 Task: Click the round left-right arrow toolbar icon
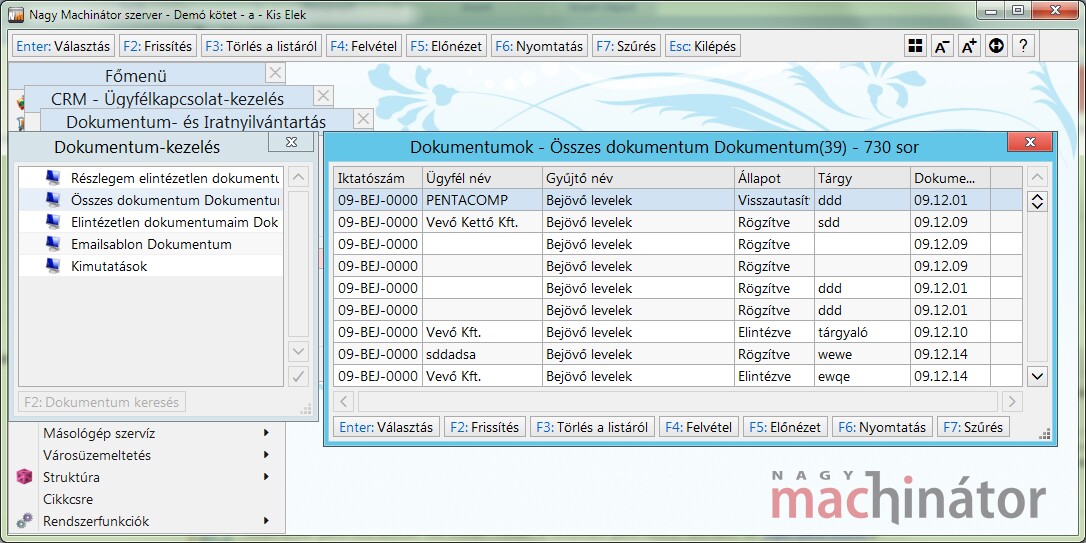(x=996, y=46)
